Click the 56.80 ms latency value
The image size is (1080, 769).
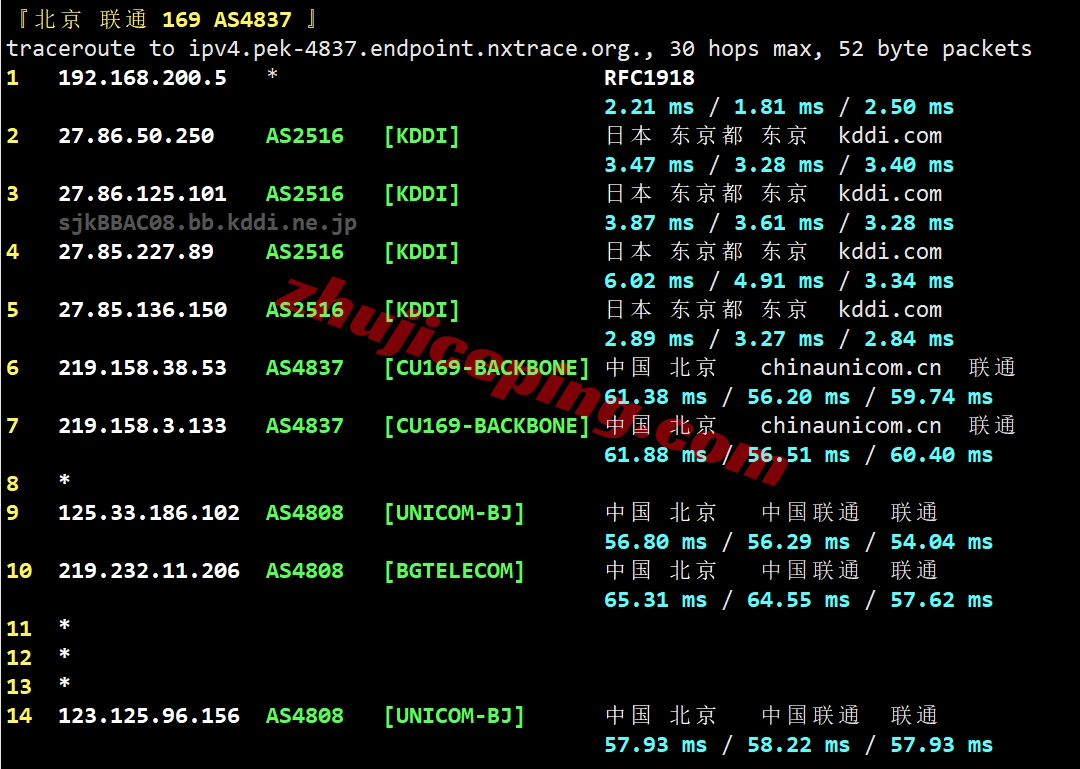[x=656, y=542]
